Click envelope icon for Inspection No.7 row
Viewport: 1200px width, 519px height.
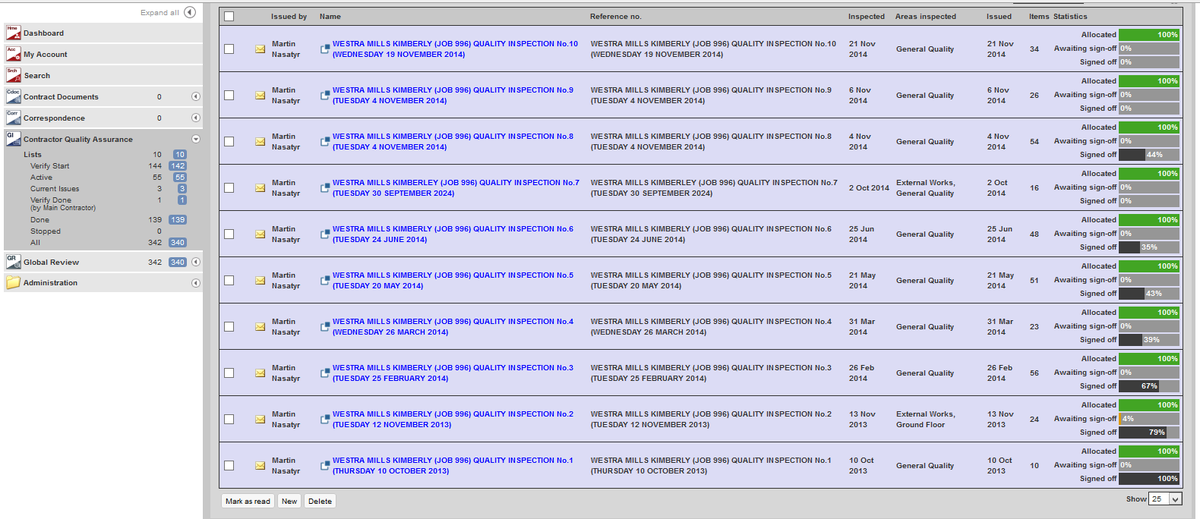(260, 188)
